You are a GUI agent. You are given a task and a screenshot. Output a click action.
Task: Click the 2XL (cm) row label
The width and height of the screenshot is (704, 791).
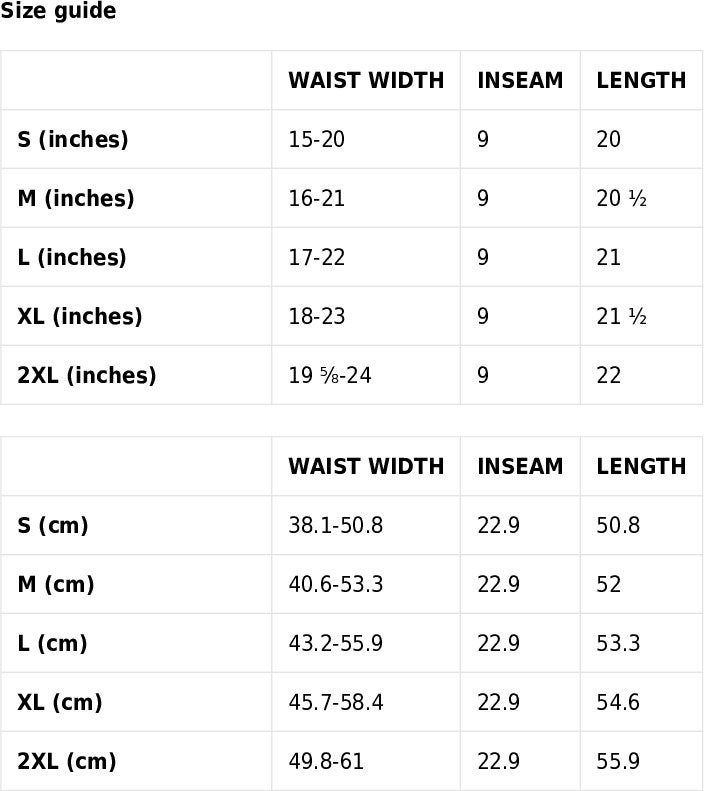pos(67,761)
